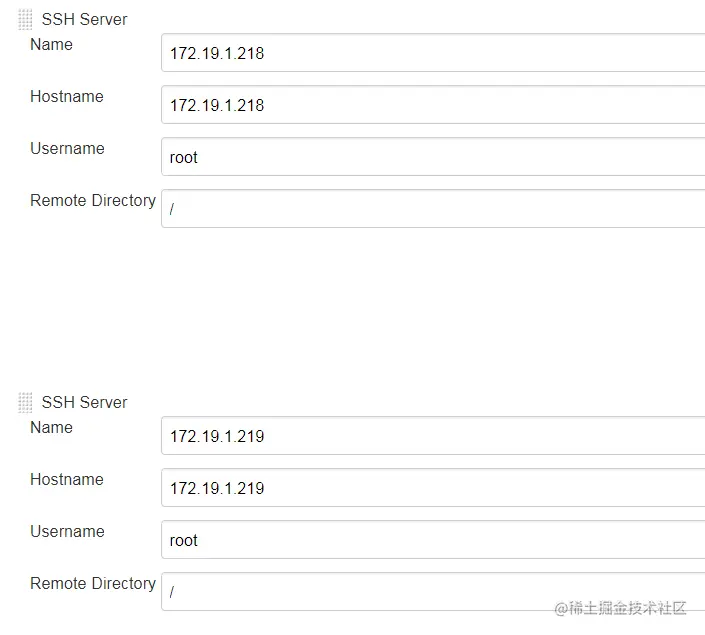
Task: Click the Name field containing 172.19.1.219
Action: point(432,436)
